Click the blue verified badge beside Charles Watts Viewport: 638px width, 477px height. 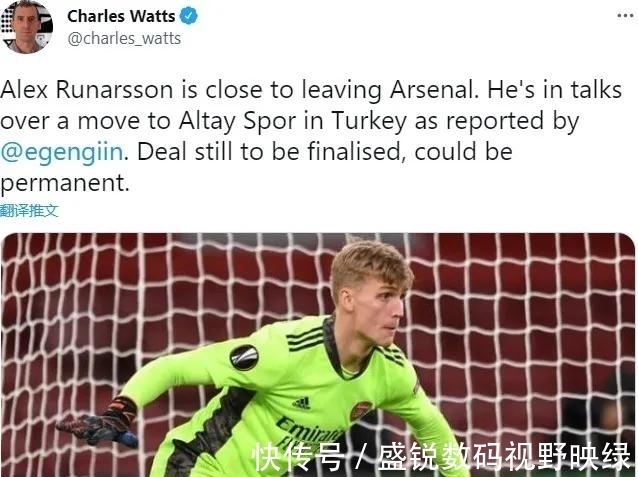189,16
